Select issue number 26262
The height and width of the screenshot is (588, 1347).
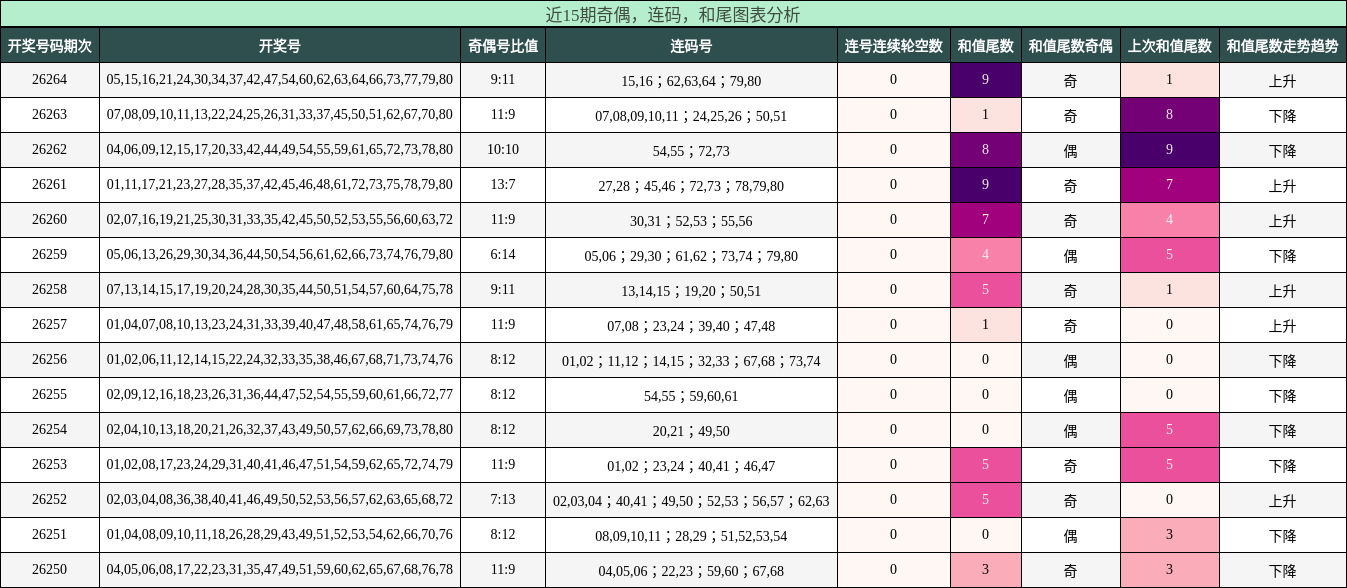(50, 150)
